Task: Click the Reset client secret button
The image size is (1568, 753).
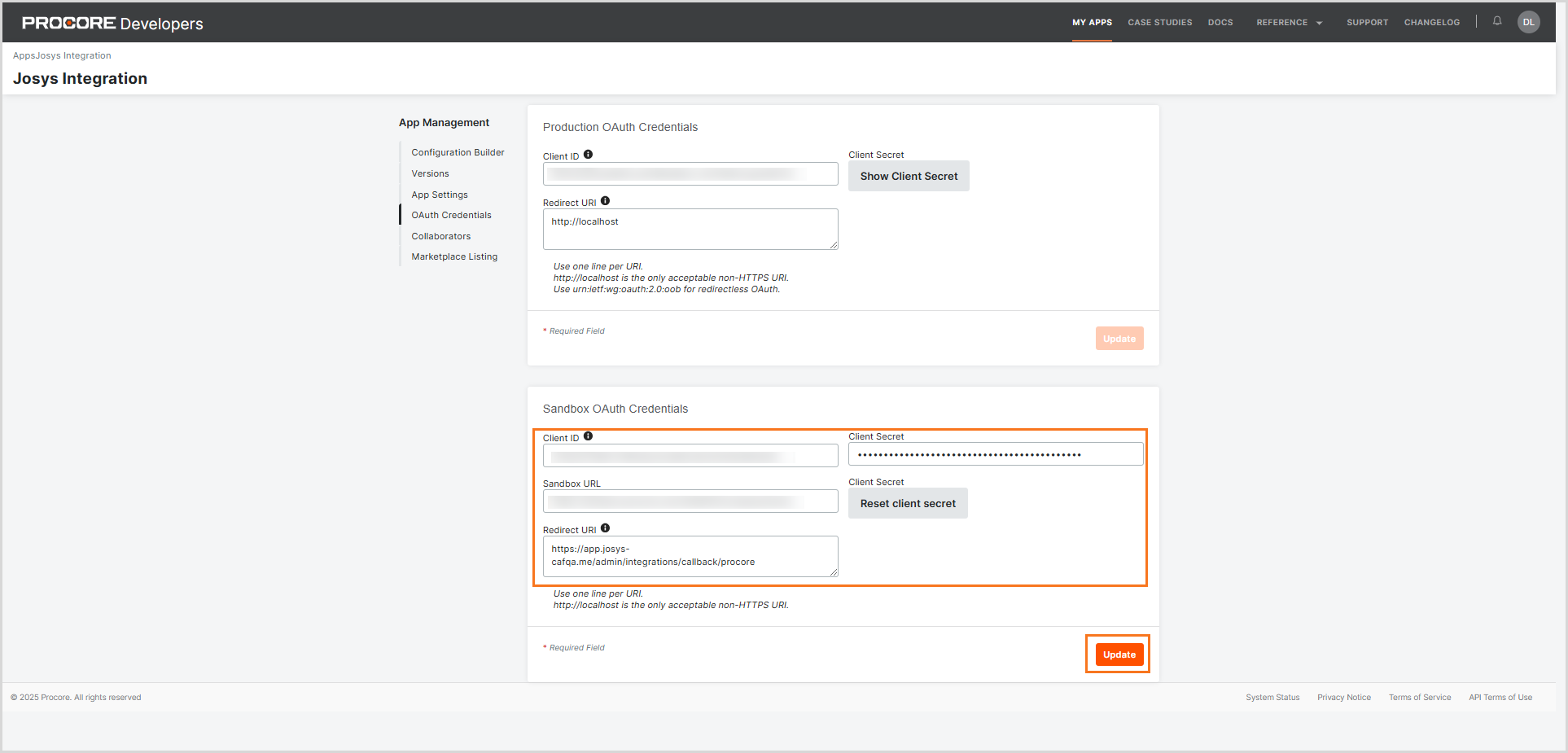Action: [x=908, y=503]
